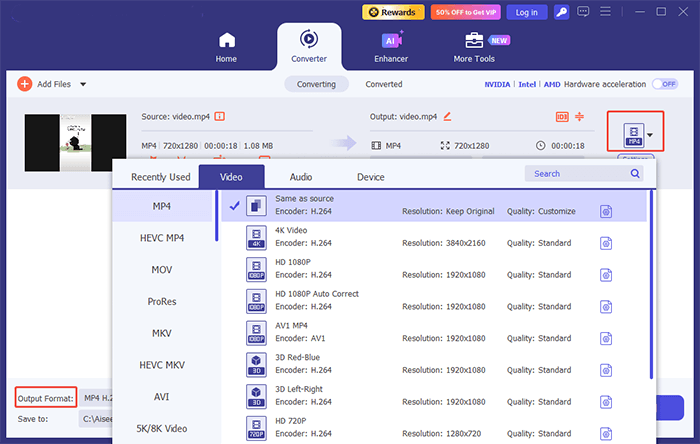Screen dimensions: 700x444
Task: Open the ID3 metadata editor icon
Action: [x=562, y=117]
